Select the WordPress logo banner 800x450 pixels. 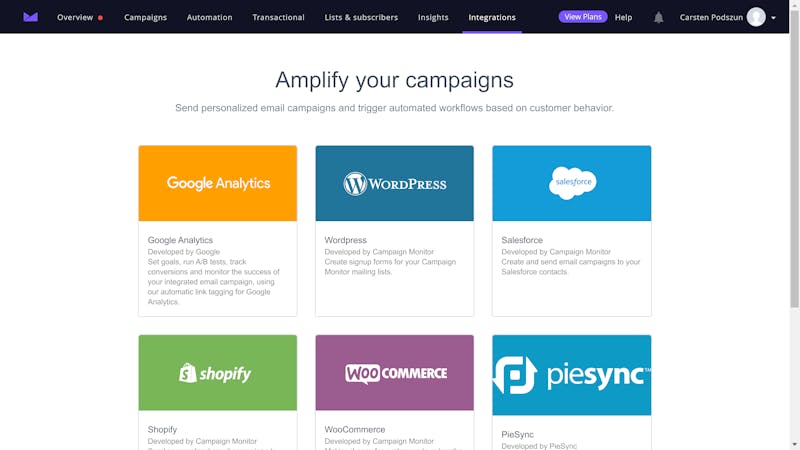click(394, 183)
